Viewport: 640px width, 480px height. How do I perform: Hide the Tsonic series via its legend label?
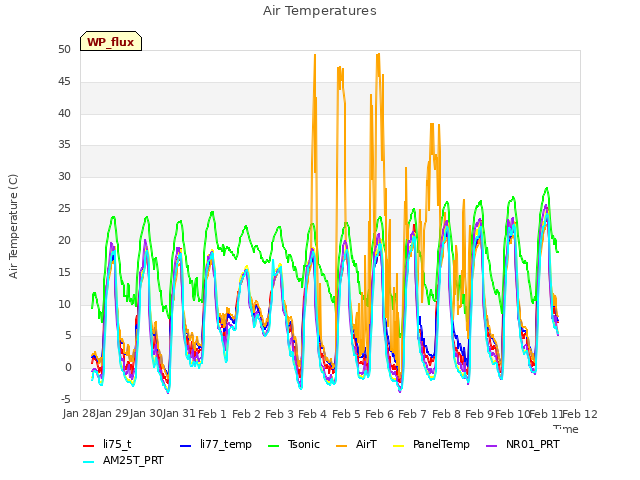click(303, 444)
